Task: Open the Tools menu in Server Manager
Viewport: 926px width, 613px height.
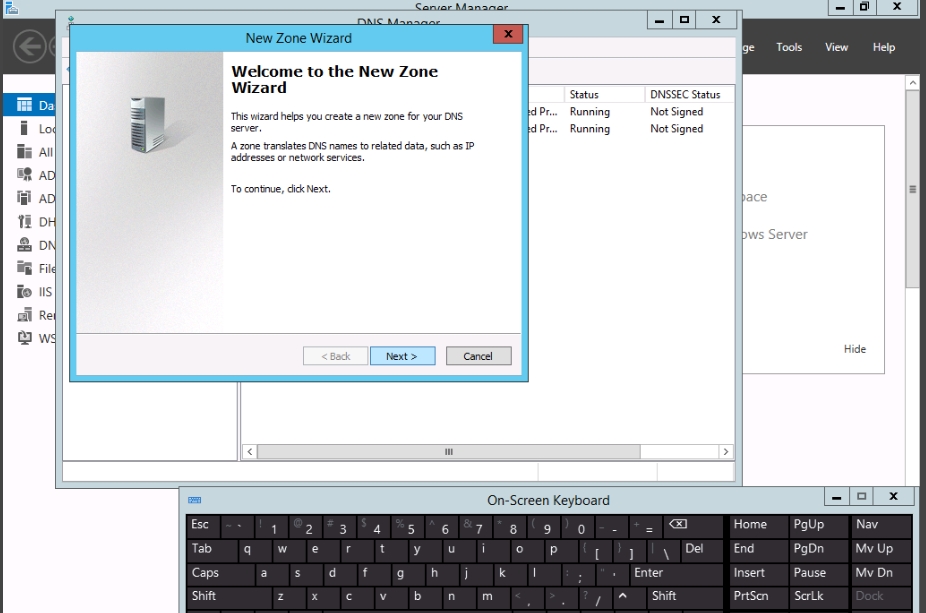Action: [x=789, y=47]
